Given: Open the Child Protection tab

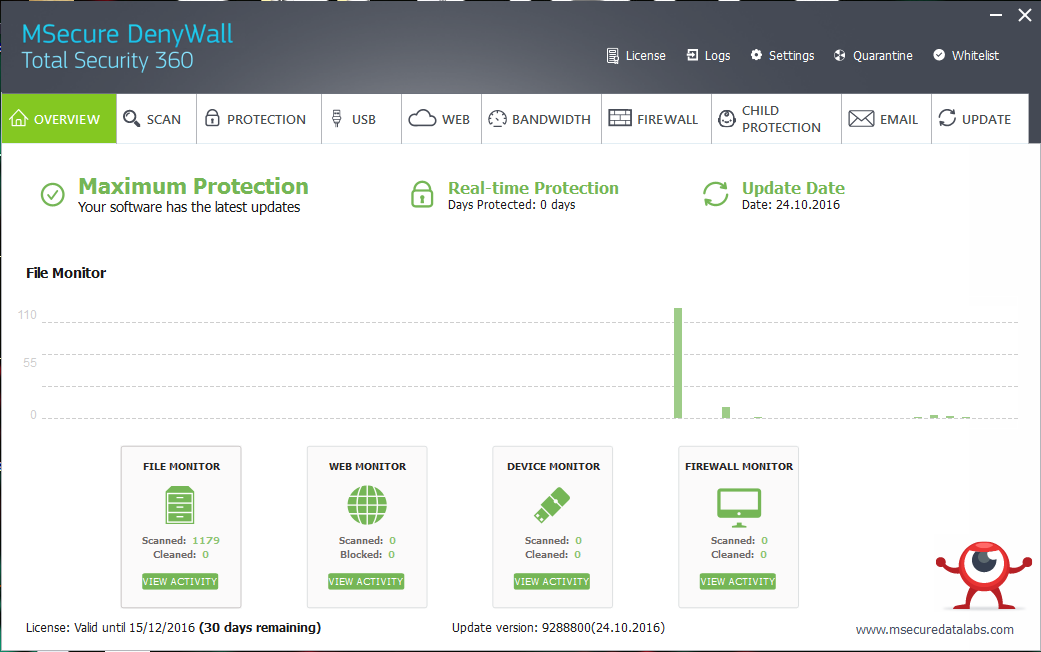Looking at the screenshot, I should (x=777, y=119).
